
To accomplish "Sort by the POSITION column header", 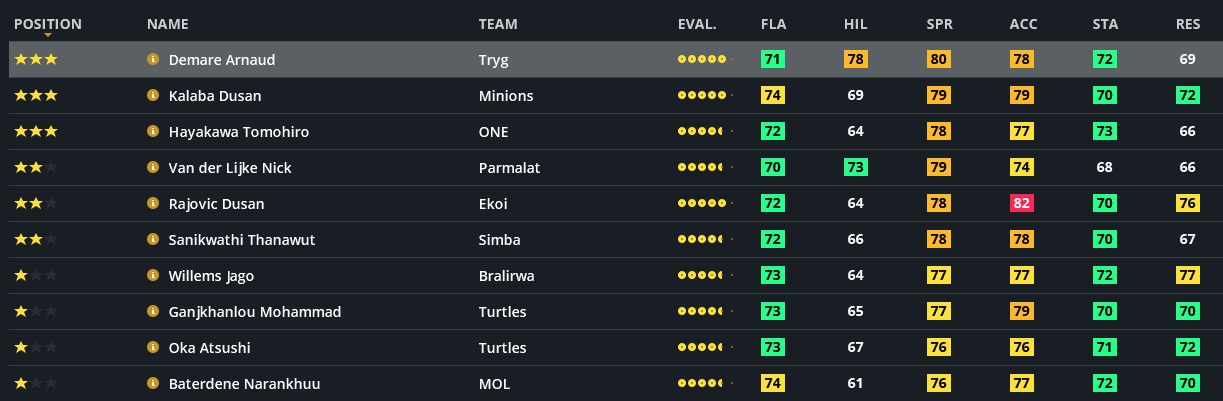I will pyautogui.click(x=48, y=24).
